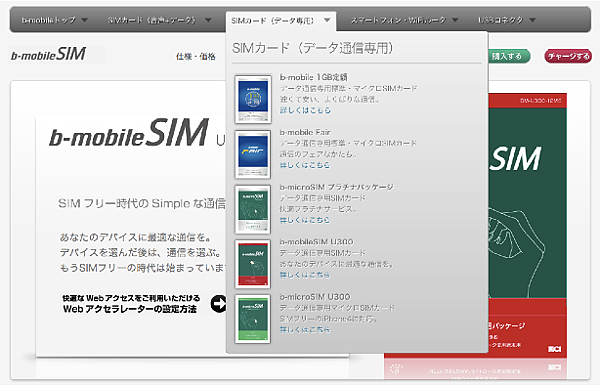600x386 pixels.
Task: Click the b-mobile Fair product title
Action: [305, 132]
